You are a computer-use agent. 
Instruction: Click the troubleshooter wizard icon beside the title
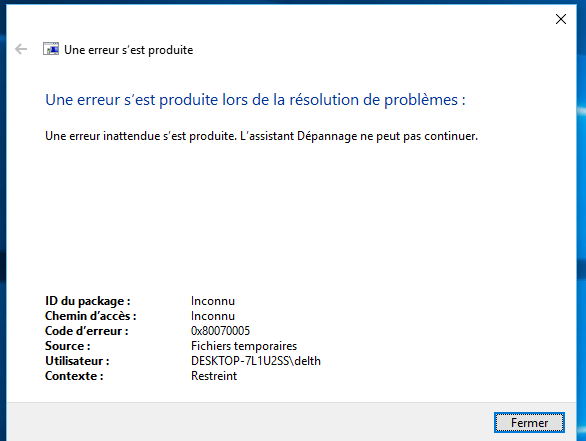(51, 49)
